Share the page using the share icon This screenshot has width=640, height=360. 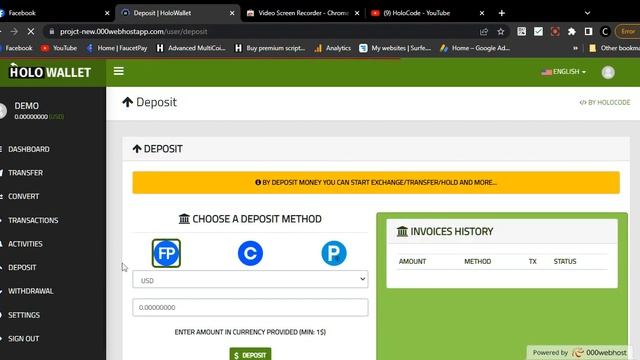tap(484, 31)
